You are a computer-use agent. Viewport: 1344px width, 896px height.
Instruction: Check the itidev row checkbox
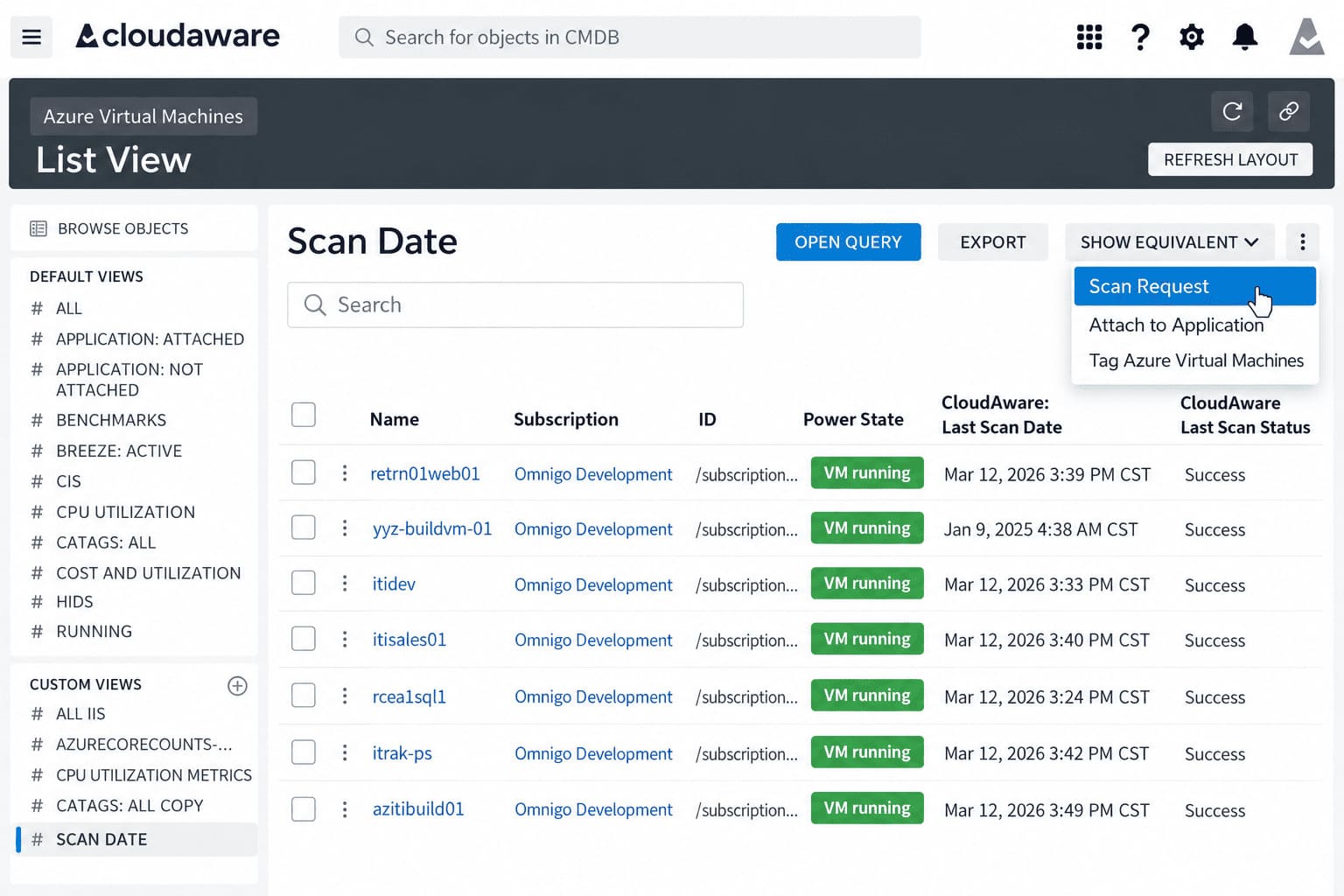click(x=304, y=583)
